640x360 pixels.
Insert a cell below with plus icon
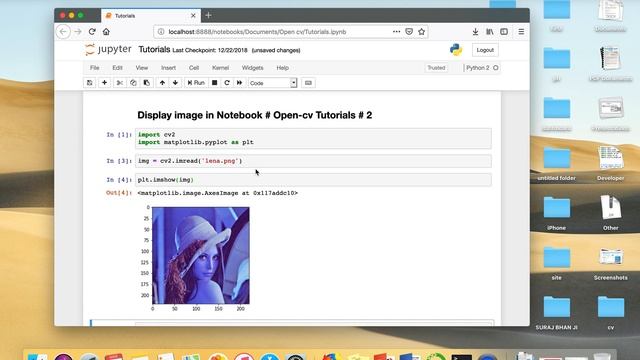104,83
